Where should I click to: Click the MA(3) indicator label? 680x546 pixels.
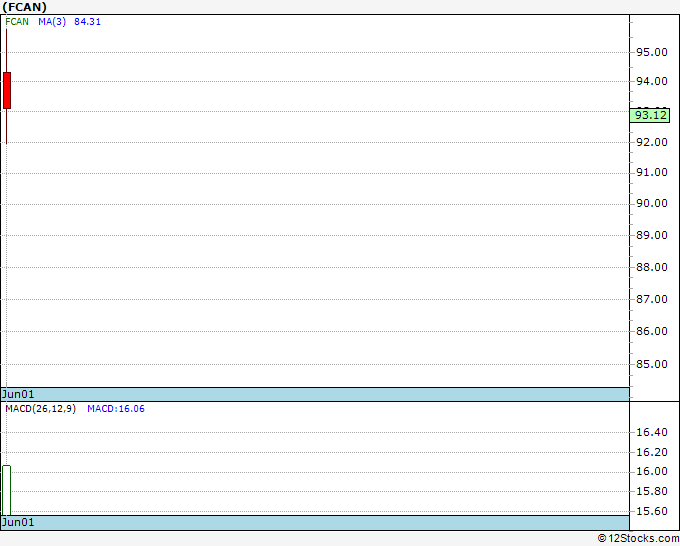pyautogui.click(x=52, y=22)
